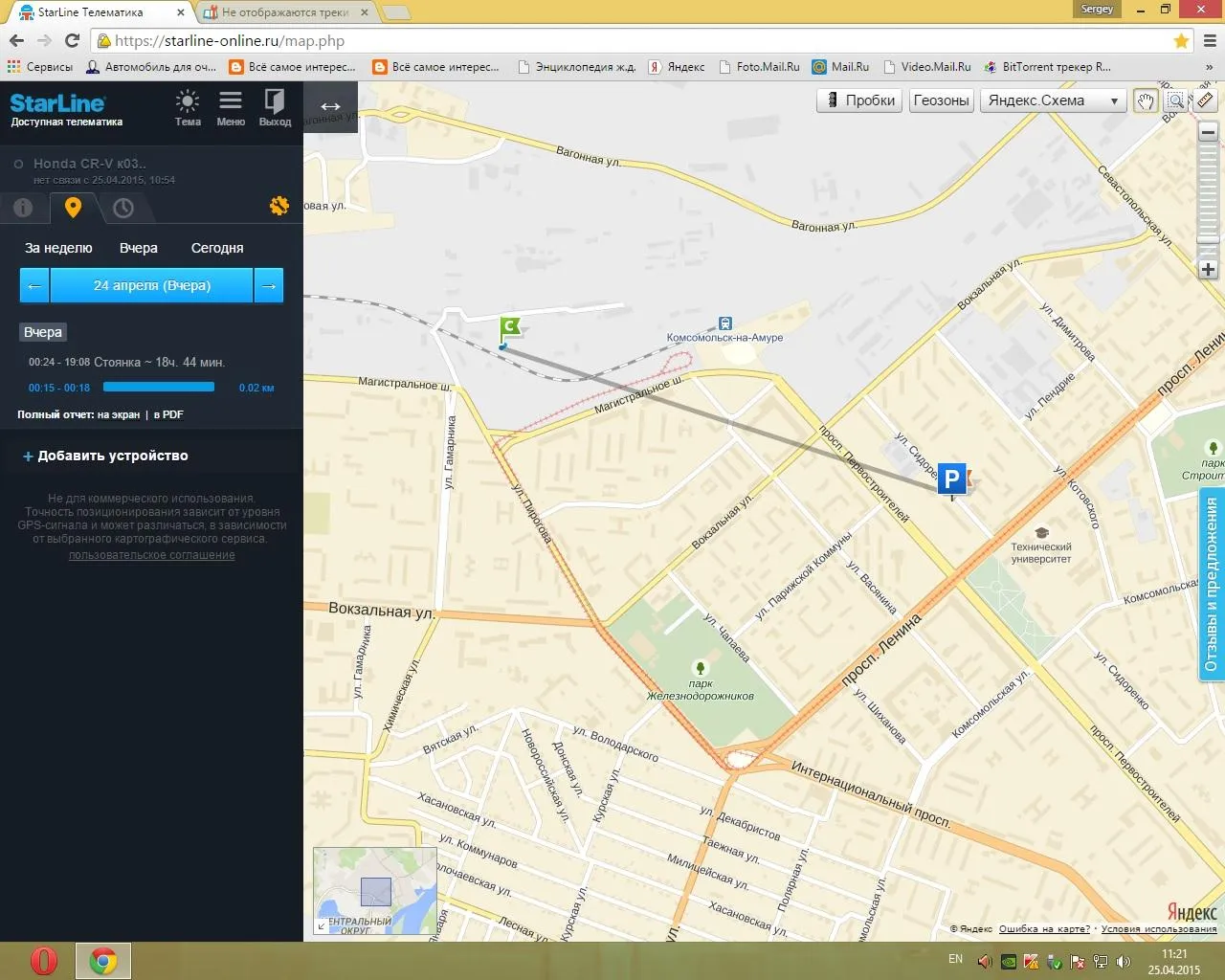Select the magnifier zoom-area map tool

(1175, 100)
